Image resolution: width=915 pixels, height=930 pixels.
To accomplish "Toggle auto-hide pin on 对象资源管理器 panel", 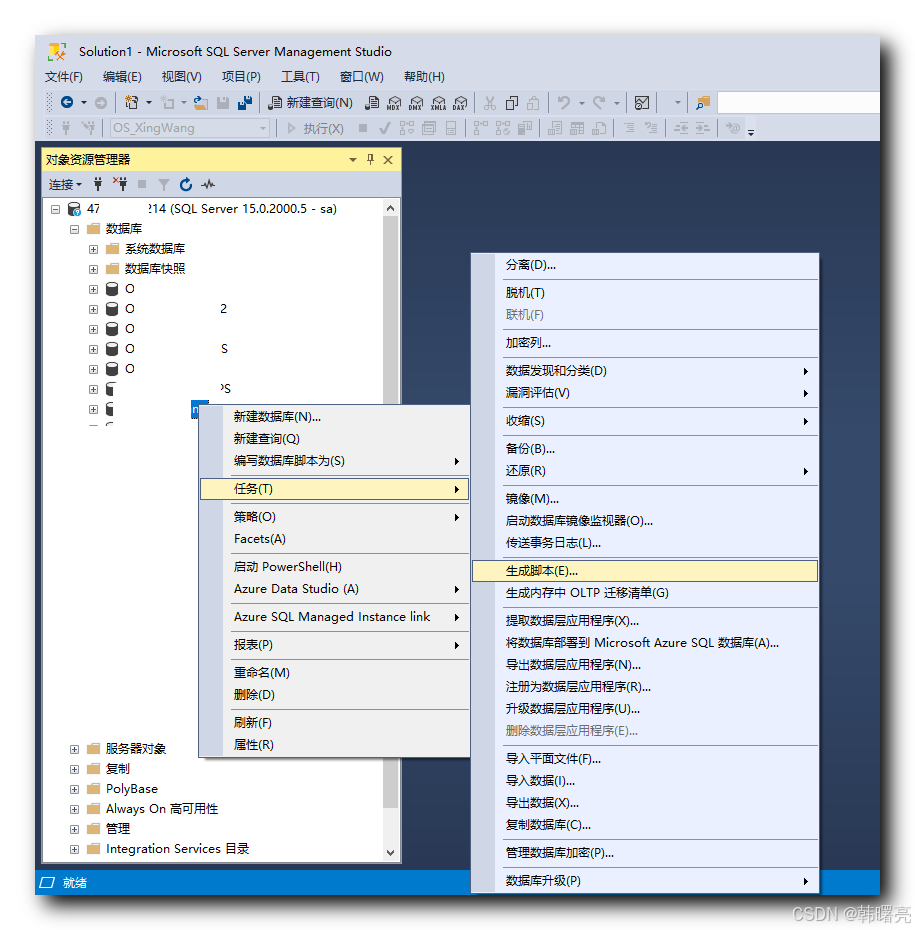I will (371, 160).
